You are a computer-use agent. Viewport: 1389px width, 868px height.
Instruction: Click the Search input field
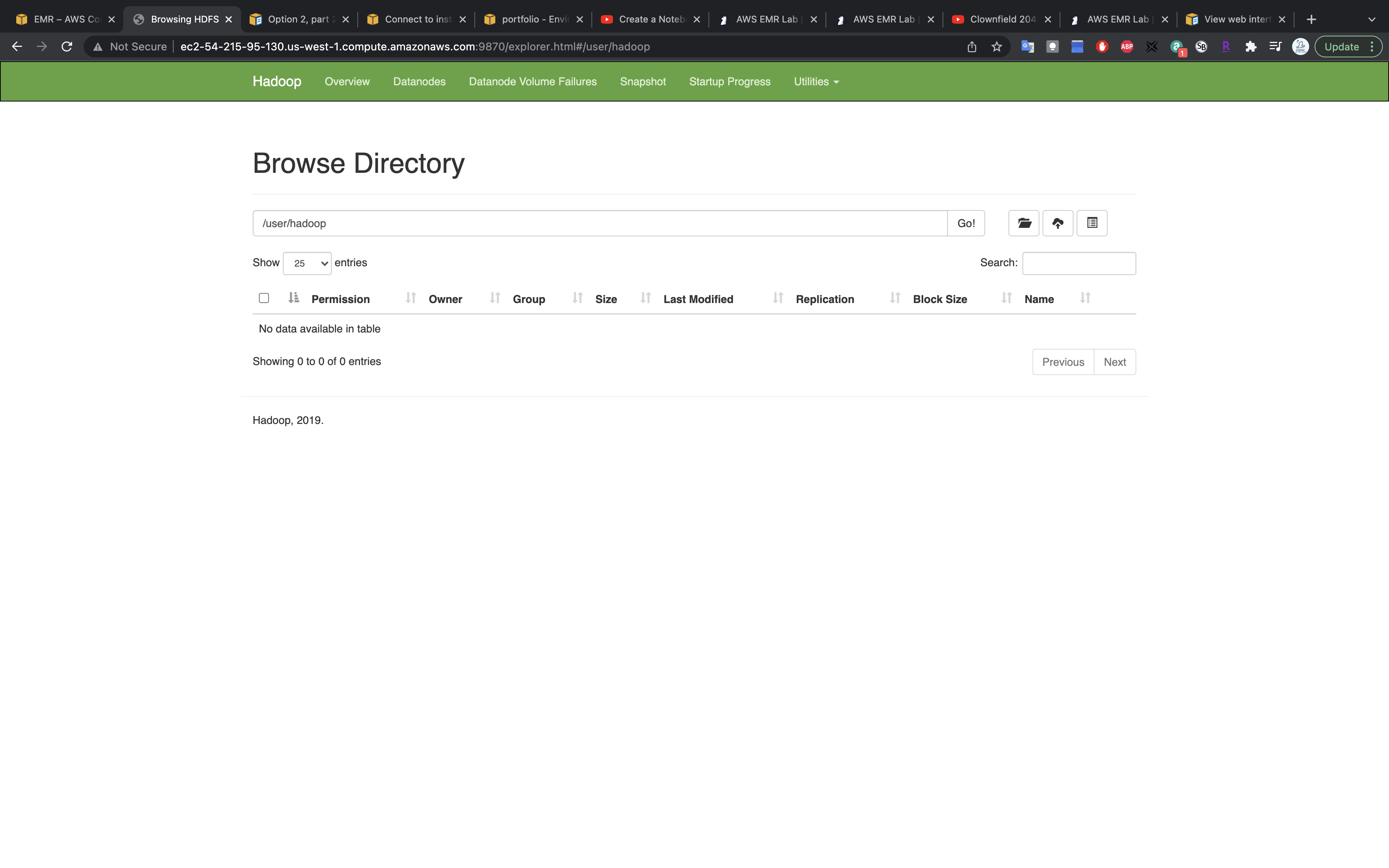point(1079,263)
